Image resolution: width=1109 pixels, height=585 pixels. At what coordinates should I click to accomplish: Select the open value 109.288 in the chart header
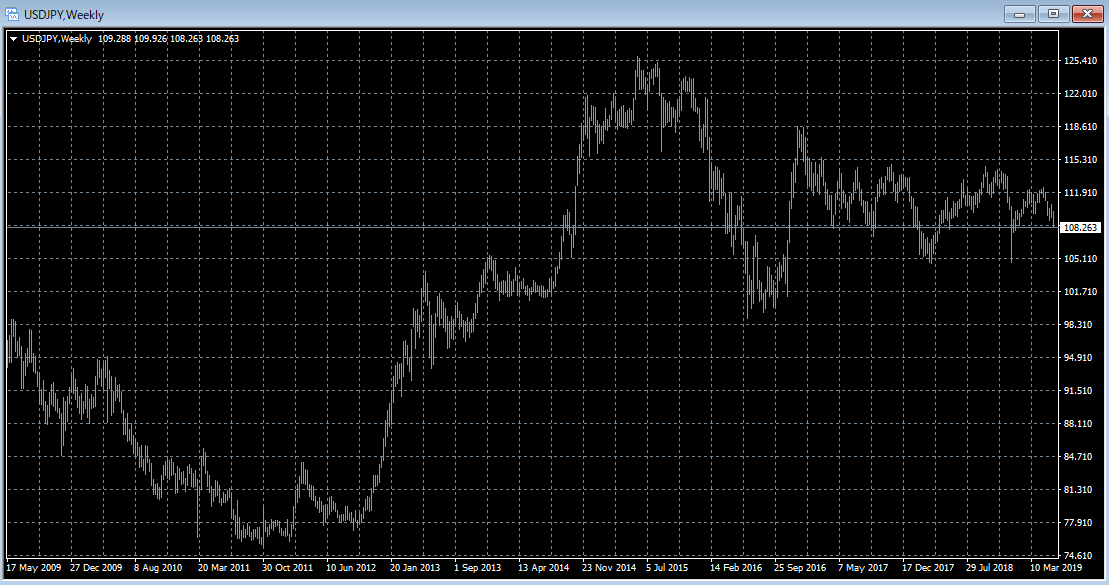(x=115, y=39)
